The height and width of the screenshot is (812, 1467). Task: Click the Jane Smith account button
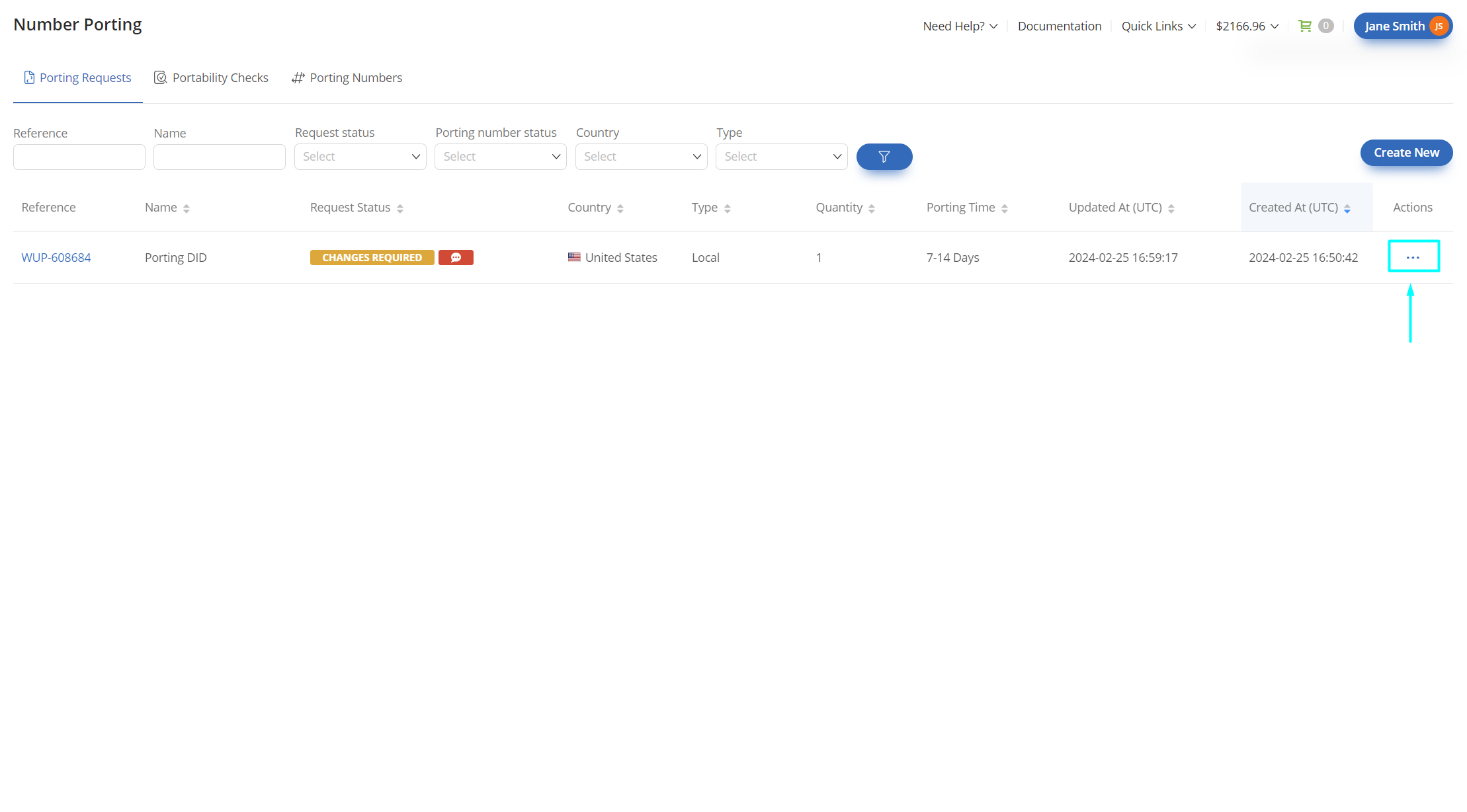click(x=1403, y=26)
